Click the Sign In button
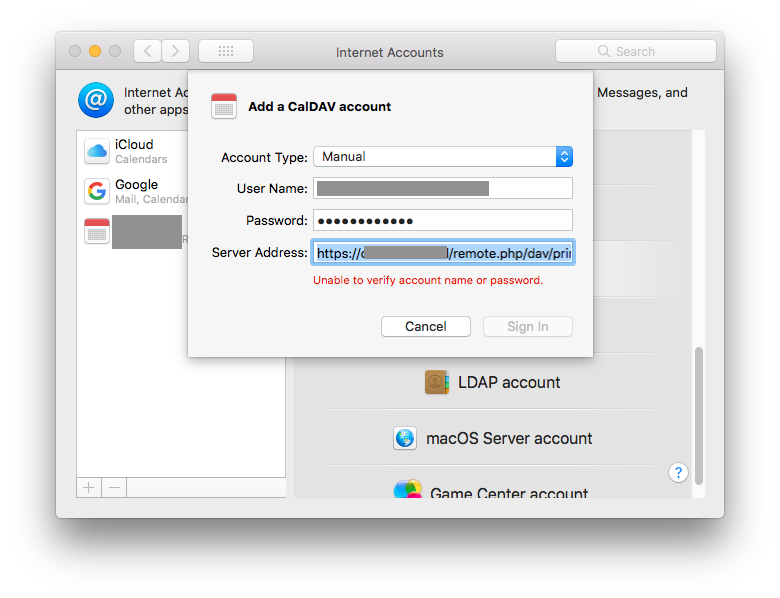Image resolution: width=780 pixels, height=598 pixels. (x=527, y=326)
